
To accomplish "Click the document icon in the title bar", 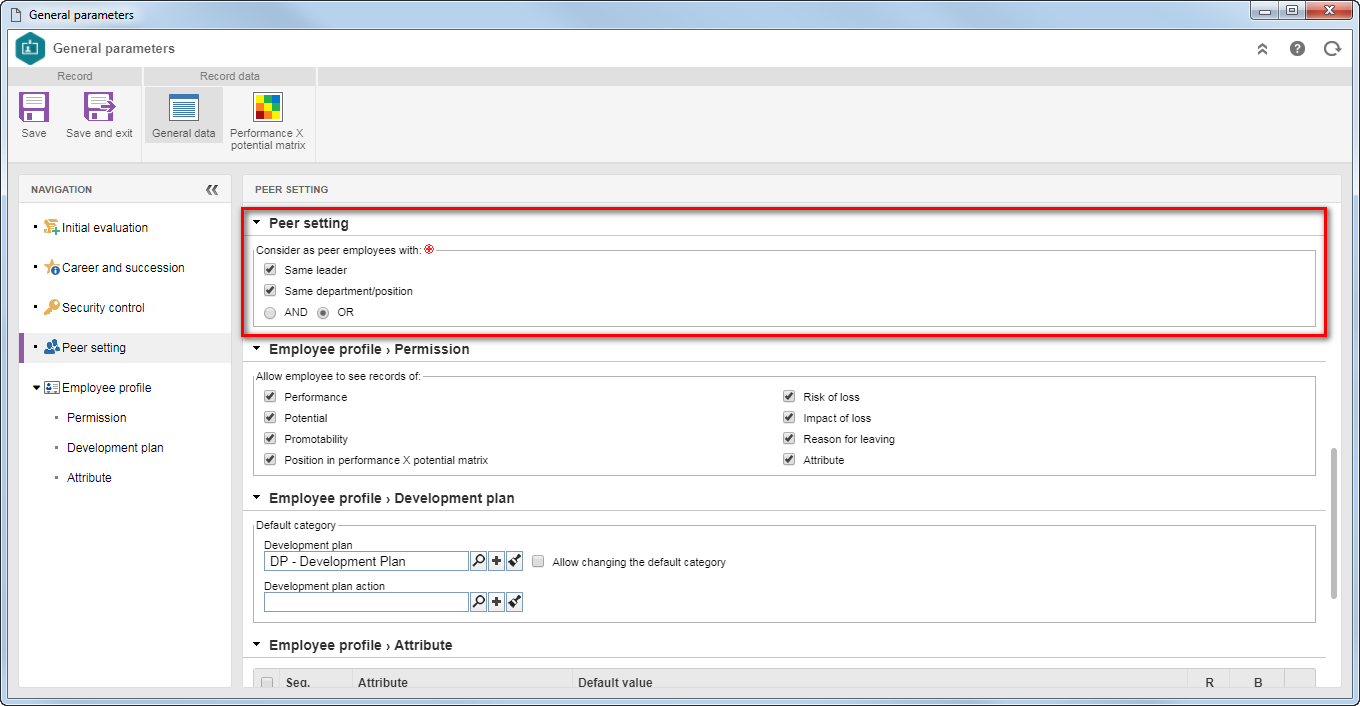I will (x=15, y=15).
